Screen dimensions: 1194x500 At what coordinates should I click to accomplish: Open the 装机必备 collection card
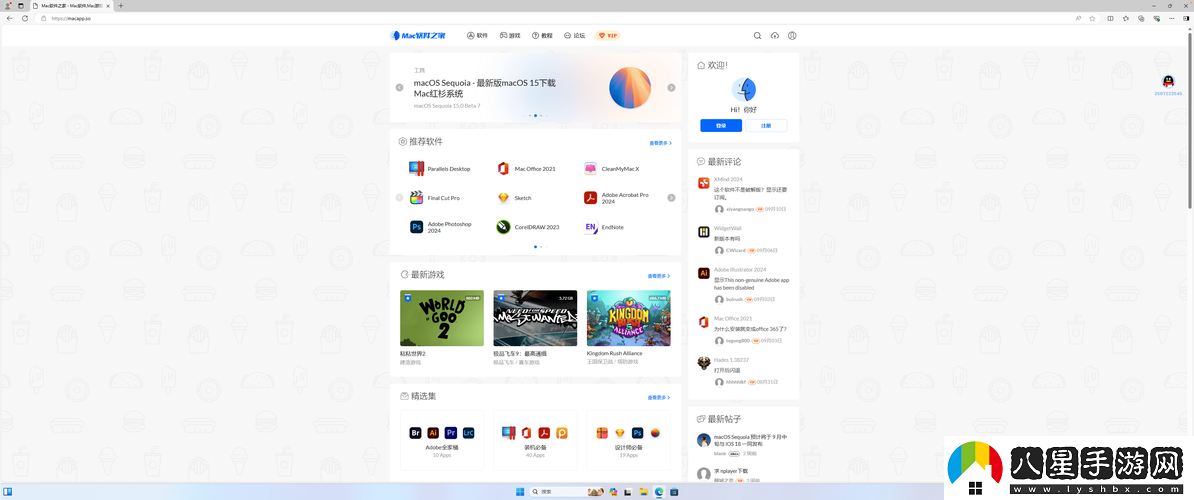coord(535,441)
